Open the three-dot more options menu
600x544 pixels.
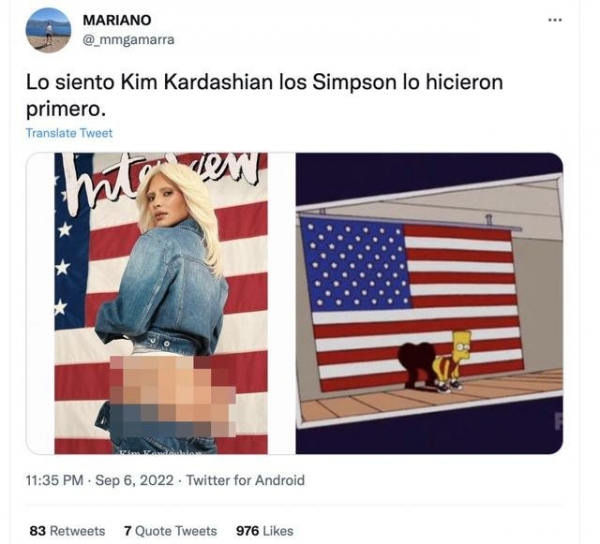(x=554, y=20)
